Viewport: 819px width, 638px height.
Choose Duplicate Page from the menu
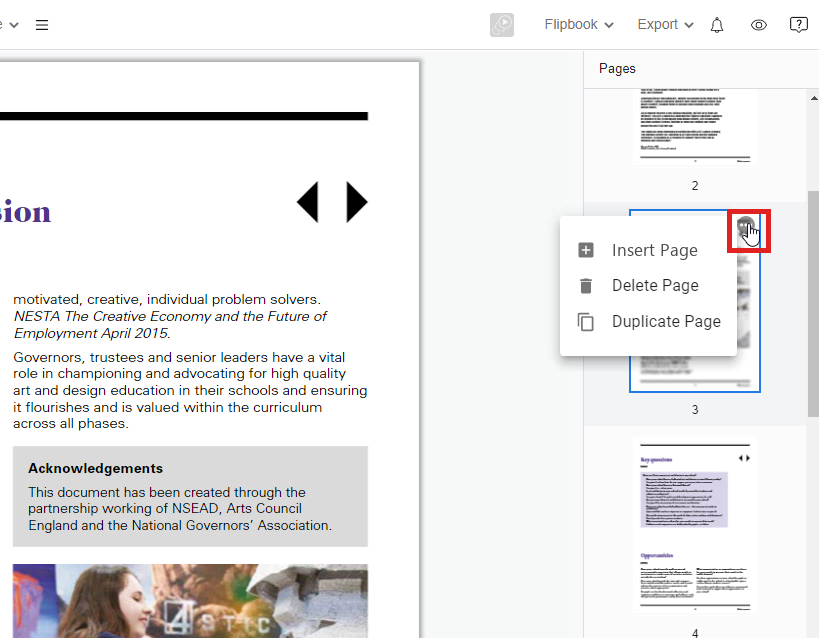[x=648, y=321]
